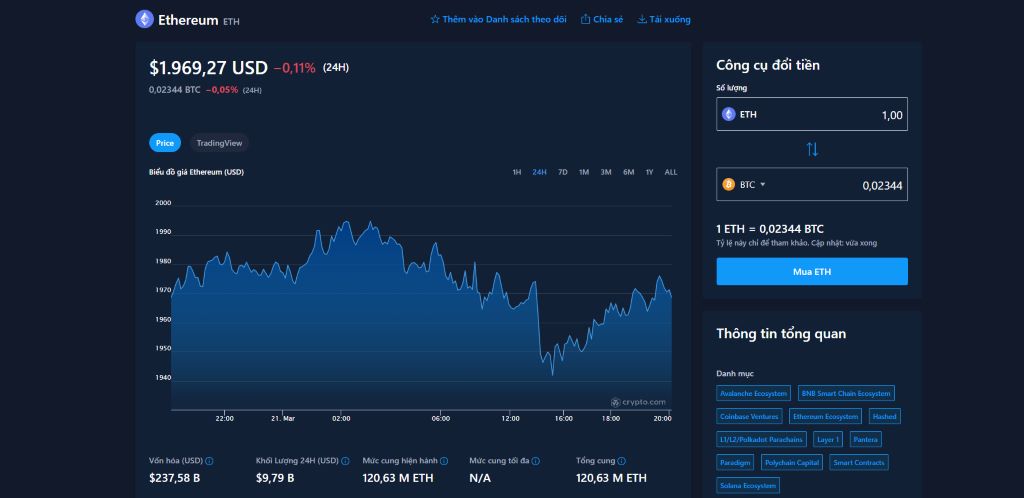1024x498 pixels.
Task: Click the swap arrows icon in converter
Action: tap(812, 149)
